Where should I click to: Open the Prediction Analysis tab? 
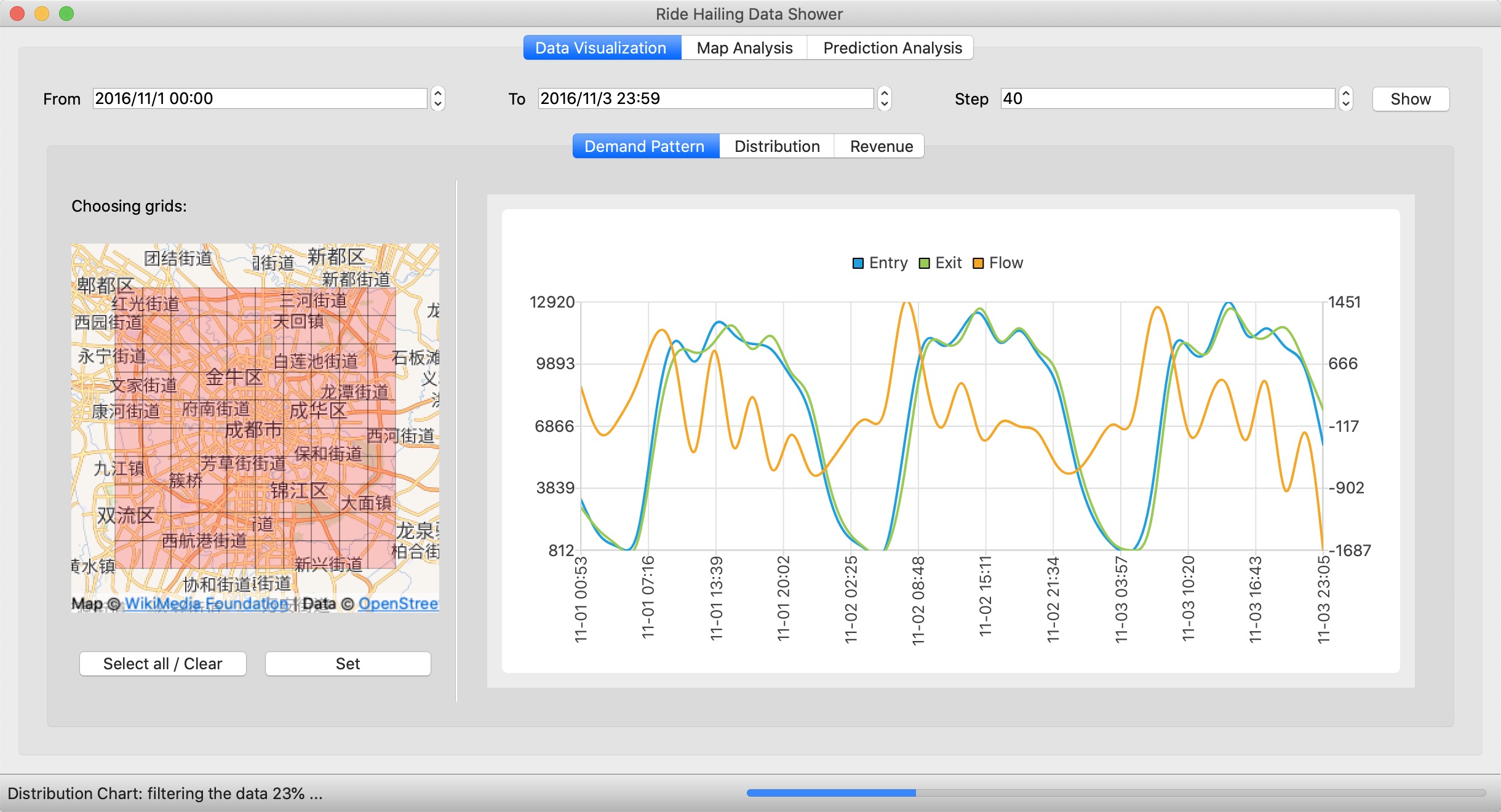(892, 48)
